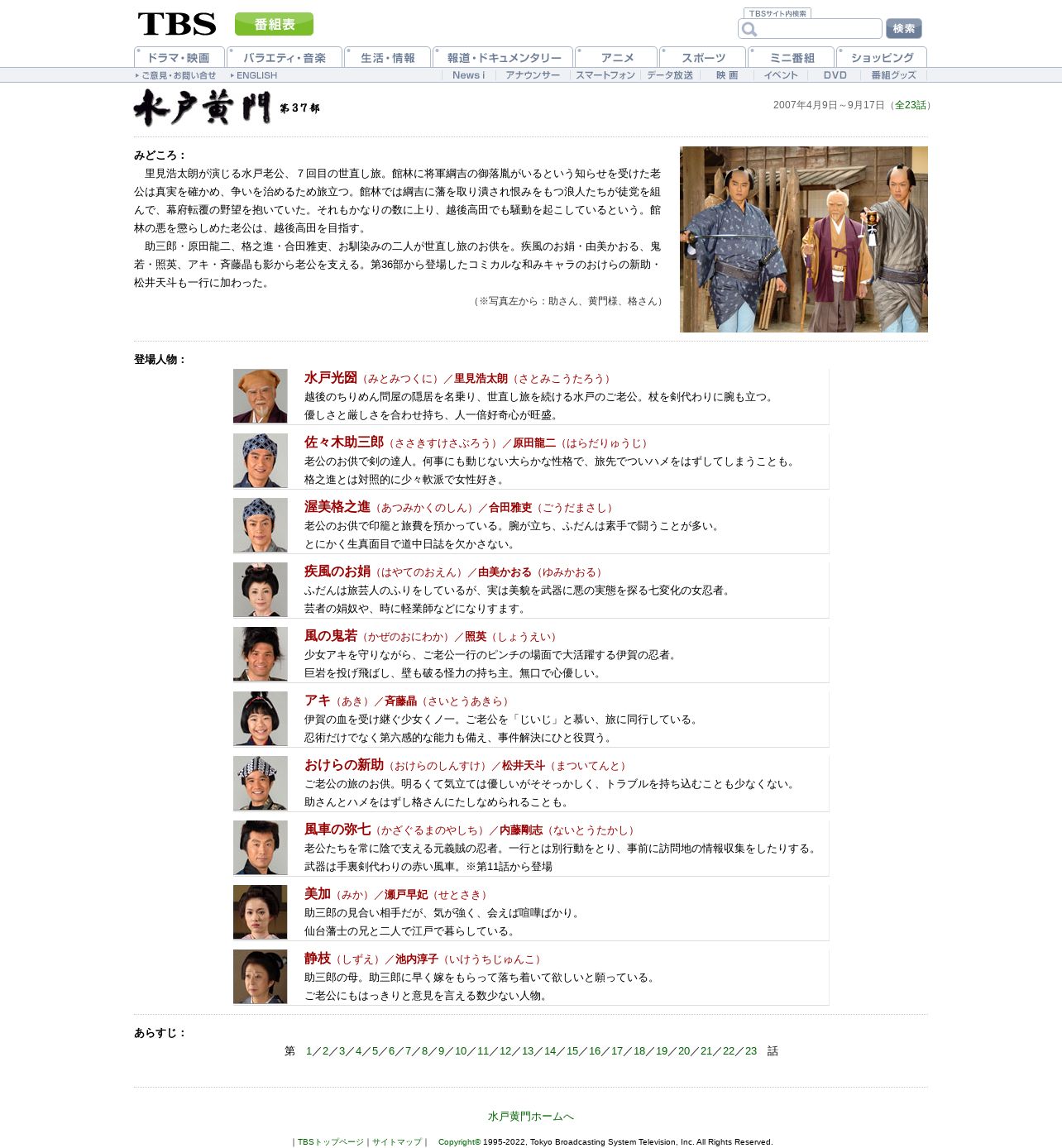1062x1148 pixels.
Task: Click the みどころ： section heading
Action: click(x=160, y=155)
